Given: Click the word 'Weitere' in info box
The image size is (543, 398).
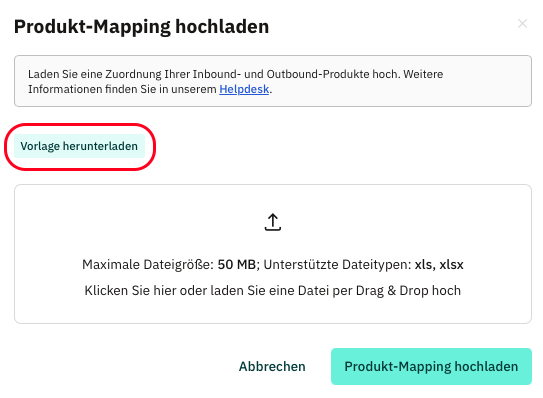Looking at the screenshot, I should [x=423, y=74].
